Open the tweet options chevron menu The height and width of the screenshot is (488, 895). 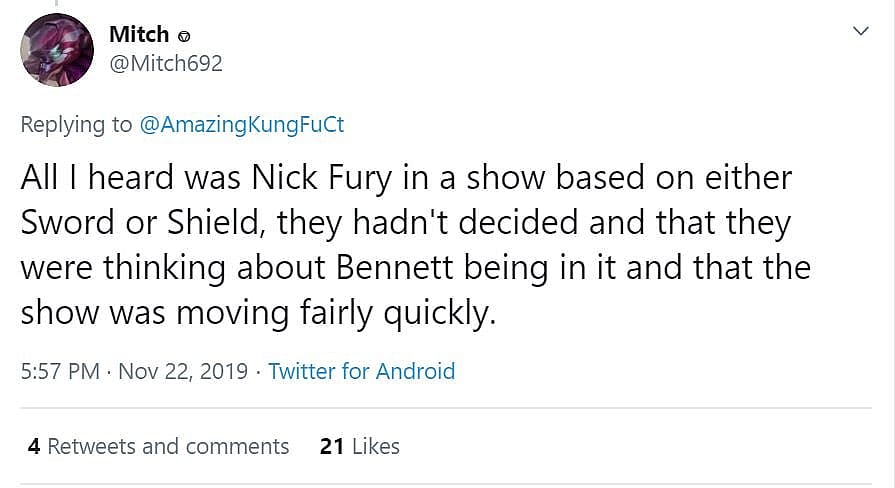point(860,32)
